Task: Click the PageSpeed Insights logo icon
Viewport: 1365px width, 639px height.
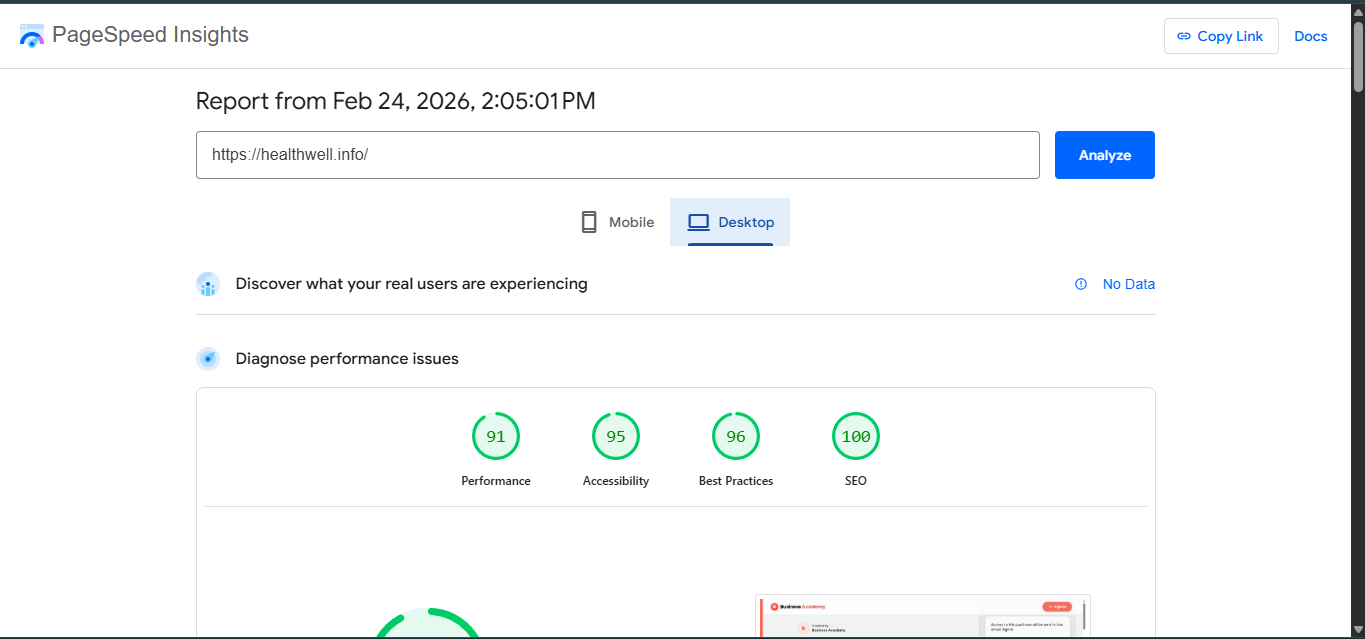Action: [x=32, y=36]
